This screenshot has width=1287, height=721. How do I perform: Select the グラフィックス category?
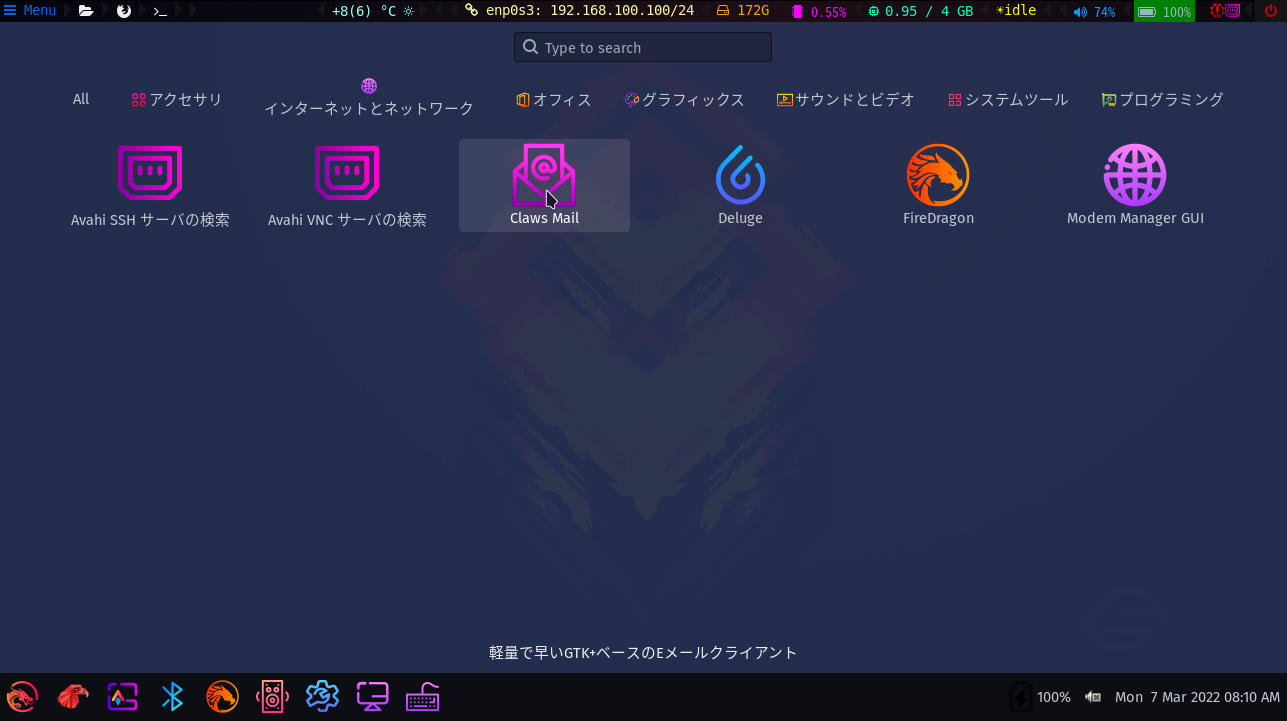click(685, 99)
